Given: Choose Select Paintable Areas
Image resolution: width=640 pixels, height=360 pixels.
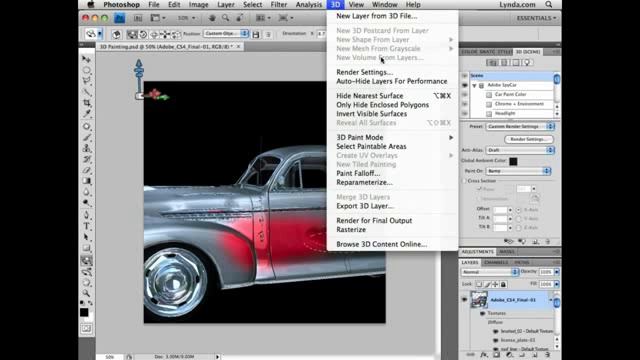Looking at the screenshot, I should (371, 147).
